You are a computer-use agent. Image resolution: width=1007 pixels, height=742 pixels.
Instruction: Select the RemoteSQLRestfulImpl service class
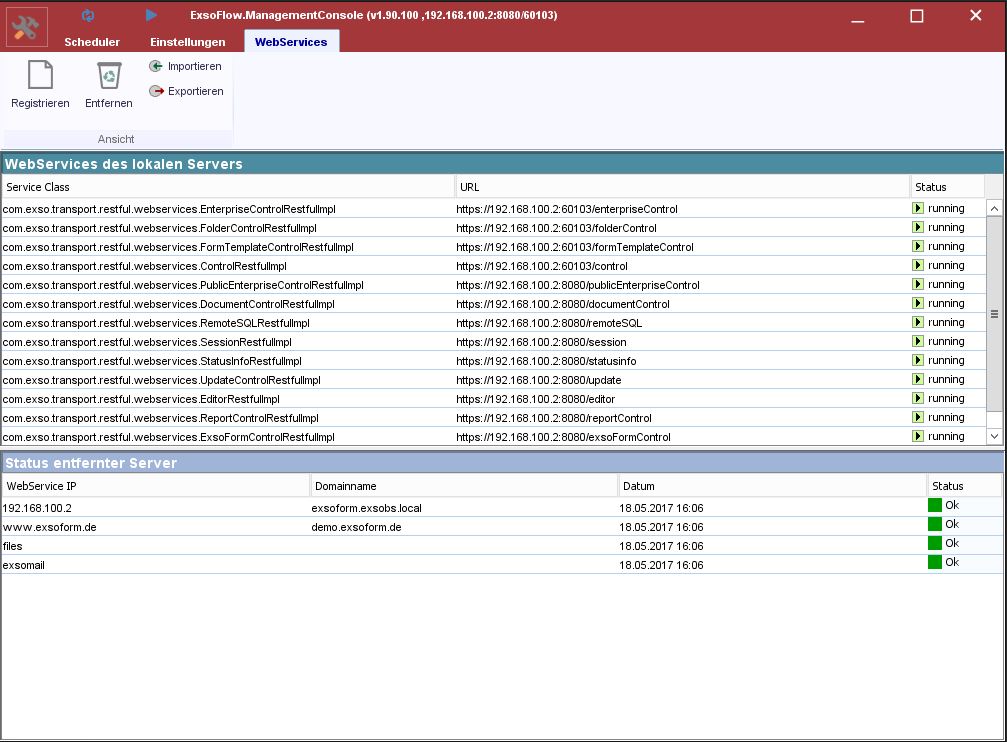(x=156, y=323)
